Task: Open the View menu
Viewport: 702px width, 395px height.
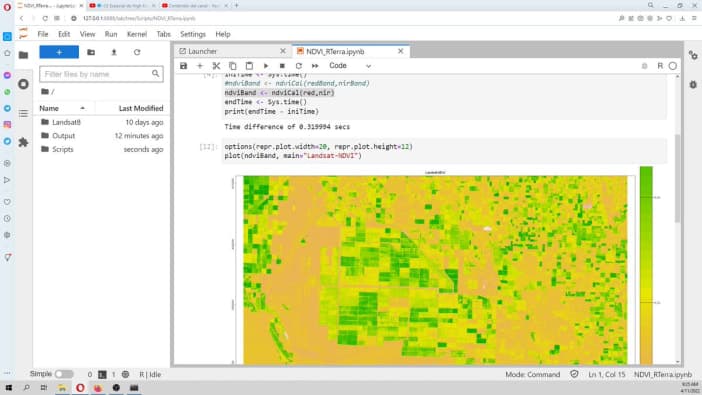Action: (87, 34)
